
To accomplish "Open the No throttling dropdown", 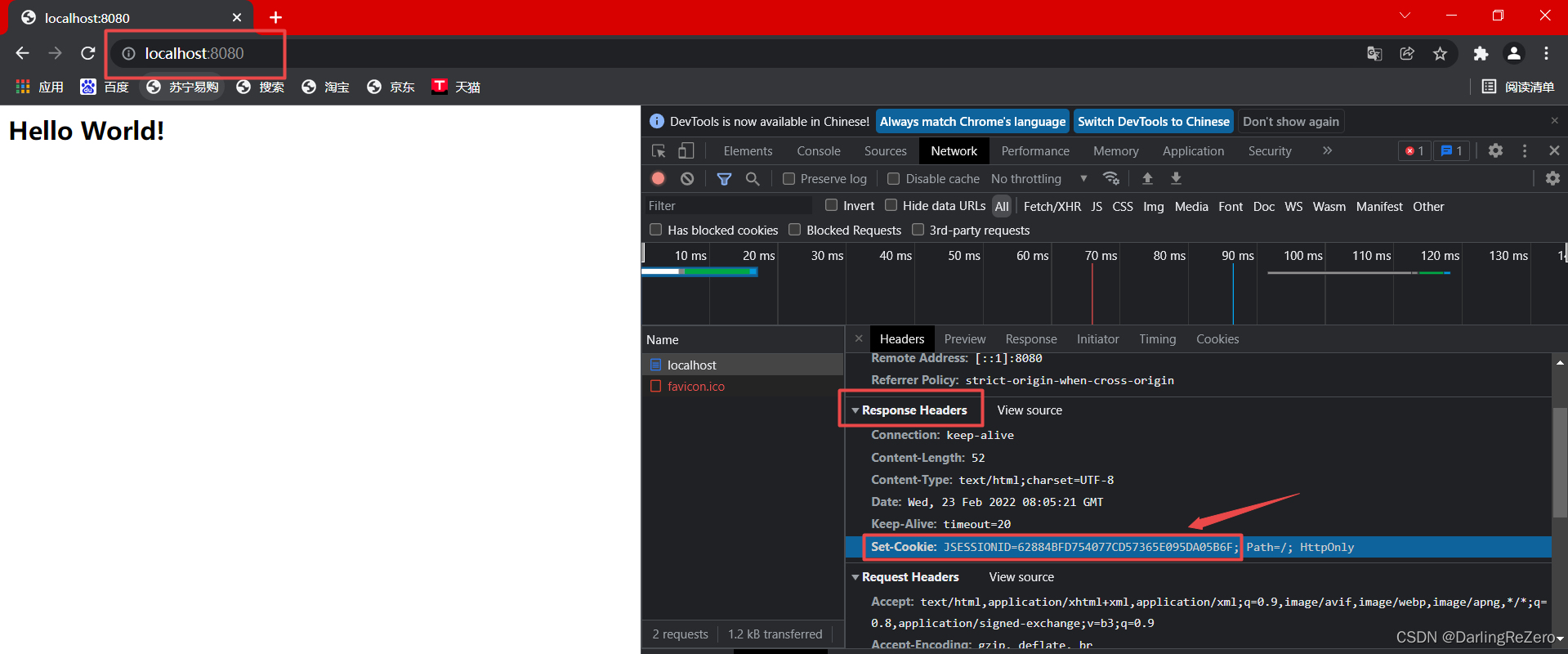I will [x=1039, y=178].
